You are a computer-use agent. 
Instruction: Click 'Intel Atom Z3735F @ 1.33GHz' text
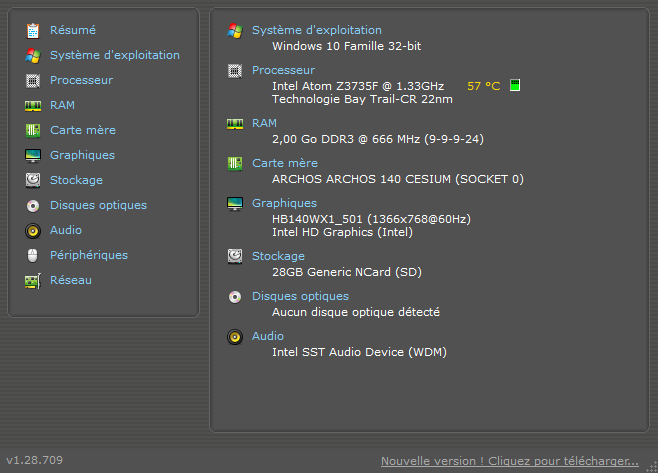tap(358, 86)
